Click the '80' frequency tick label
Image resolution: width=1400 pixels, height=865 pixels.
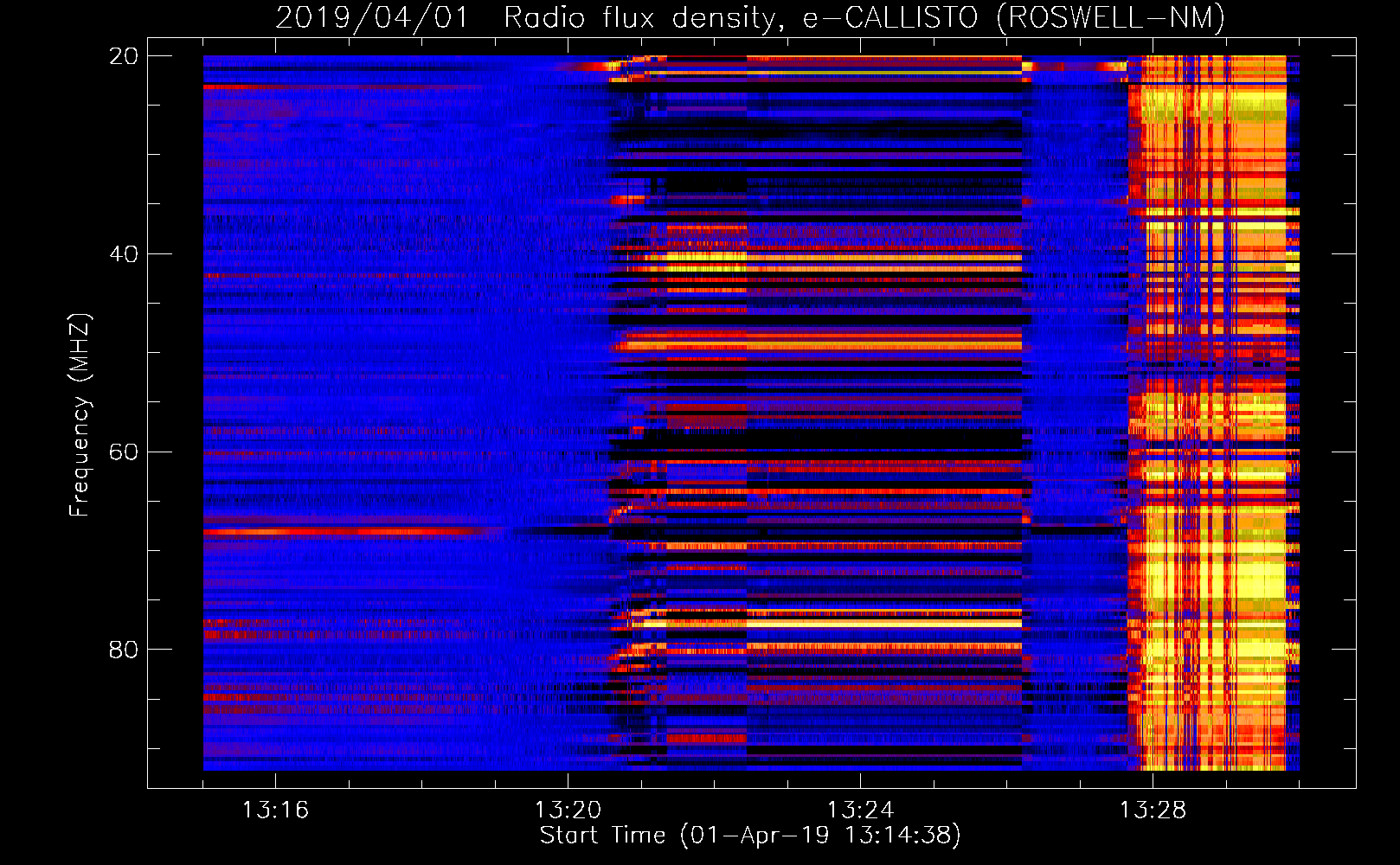(x=124, y=650)
